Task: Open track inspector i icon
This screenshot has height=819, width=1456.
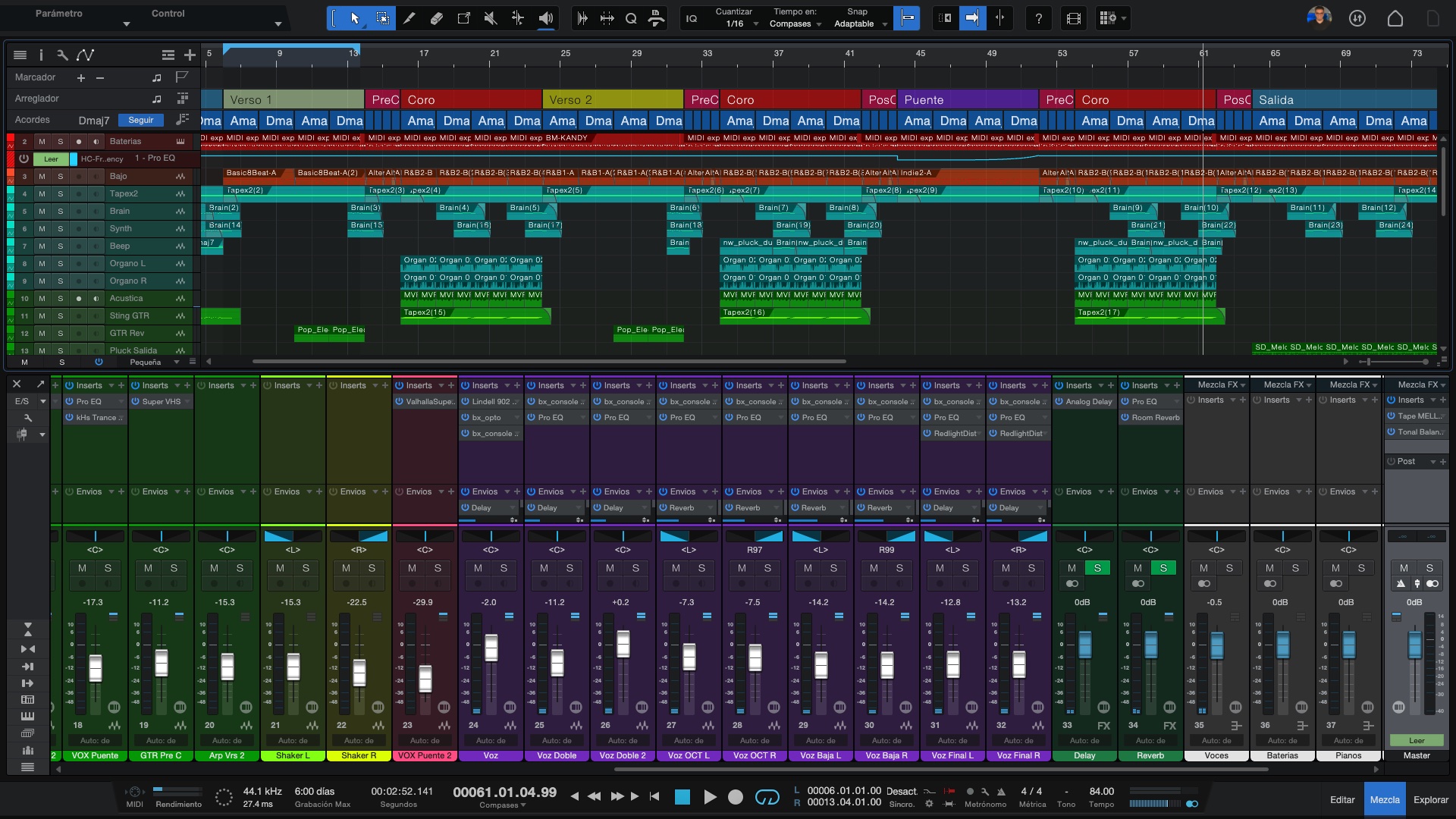Action: point(41,55)
